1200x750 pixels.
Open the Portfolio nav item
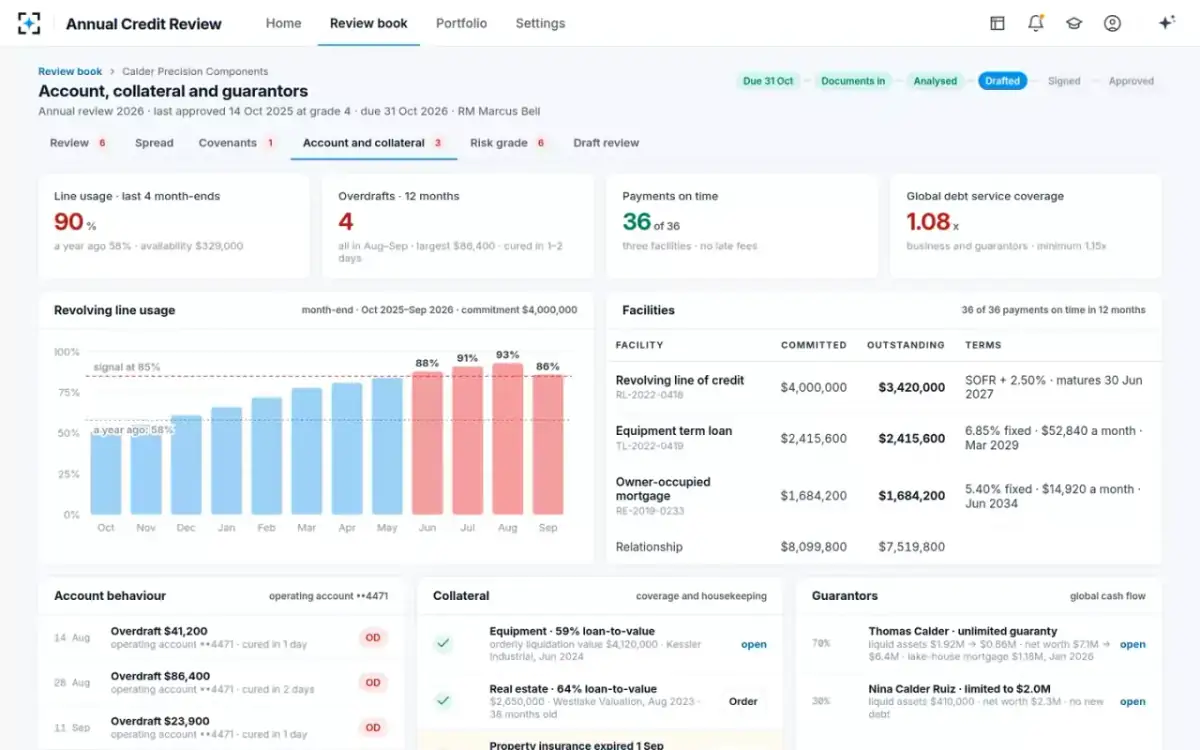[461, 23]
